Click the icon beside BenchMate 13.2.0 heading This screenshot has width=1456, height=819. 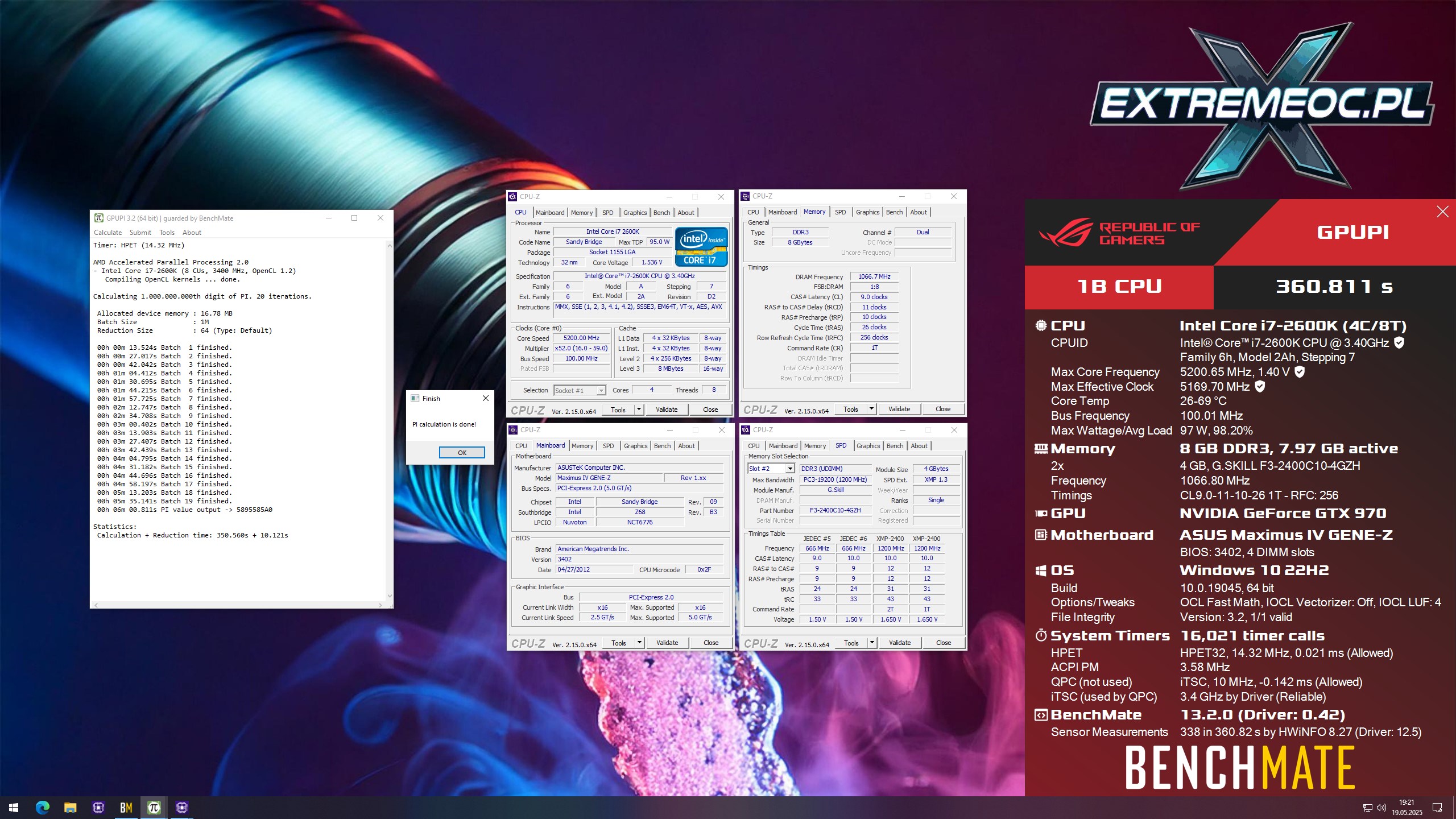coord(1041,715)
